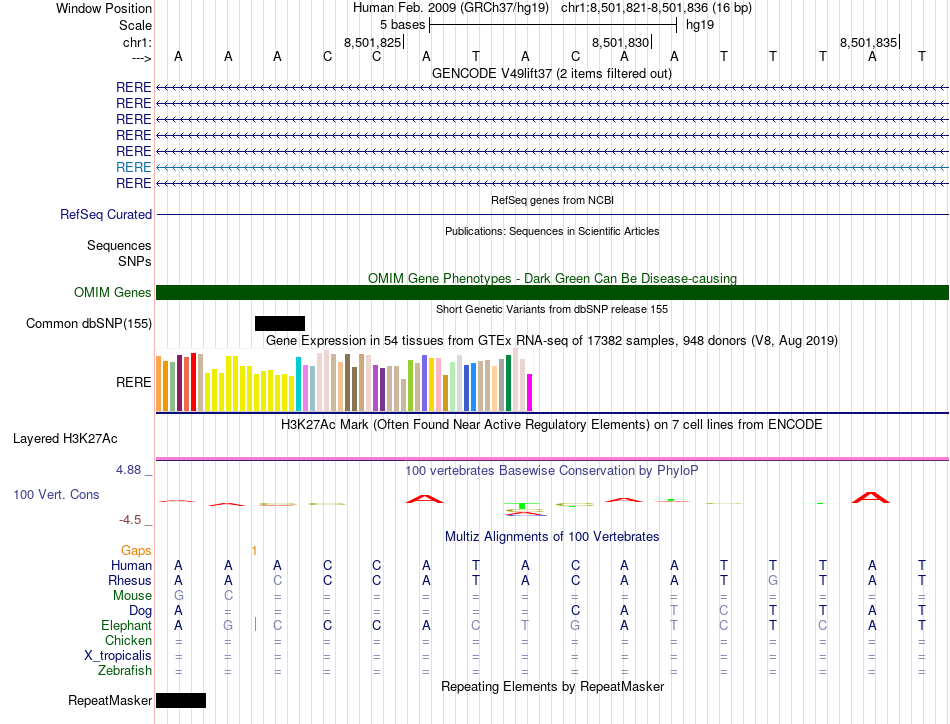The height and width of the screenshot is (724, 950).
Task: Select the black dbSNP variant block
Action: click(x=280, y=324)
